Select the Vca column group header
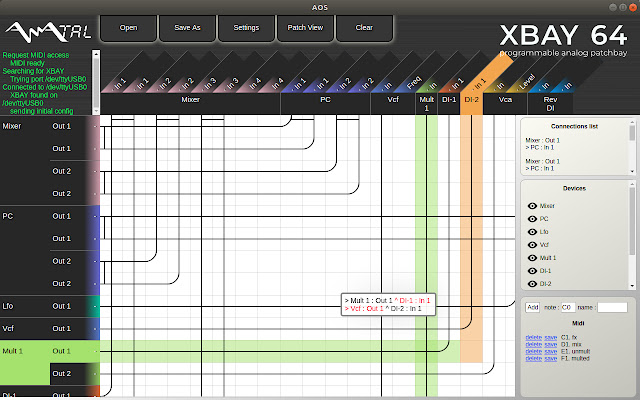The width and height of the screenshot is (640, 400). [x=505, y=104]
